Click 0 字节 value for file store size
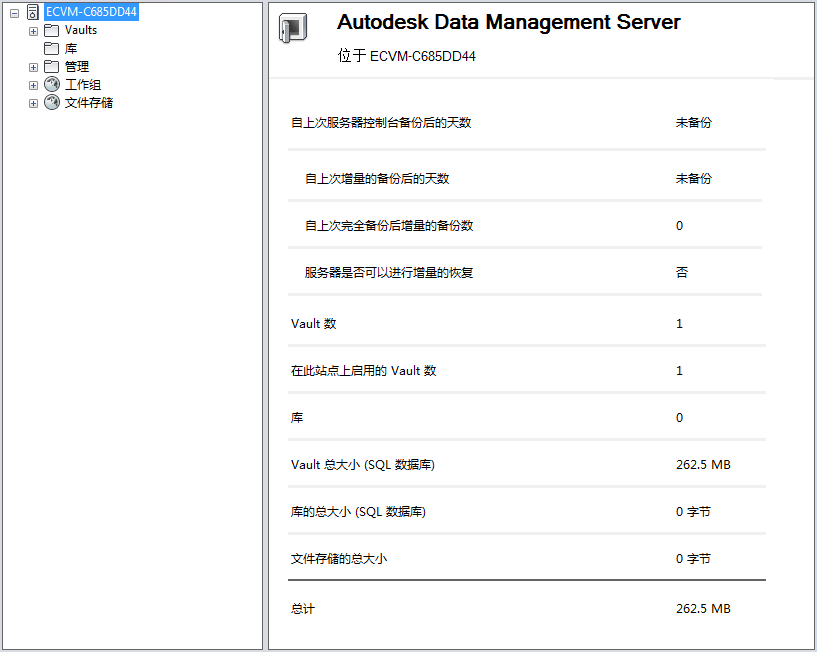The height and width of the screenshot is (652, 817). (x=694, y=559)
